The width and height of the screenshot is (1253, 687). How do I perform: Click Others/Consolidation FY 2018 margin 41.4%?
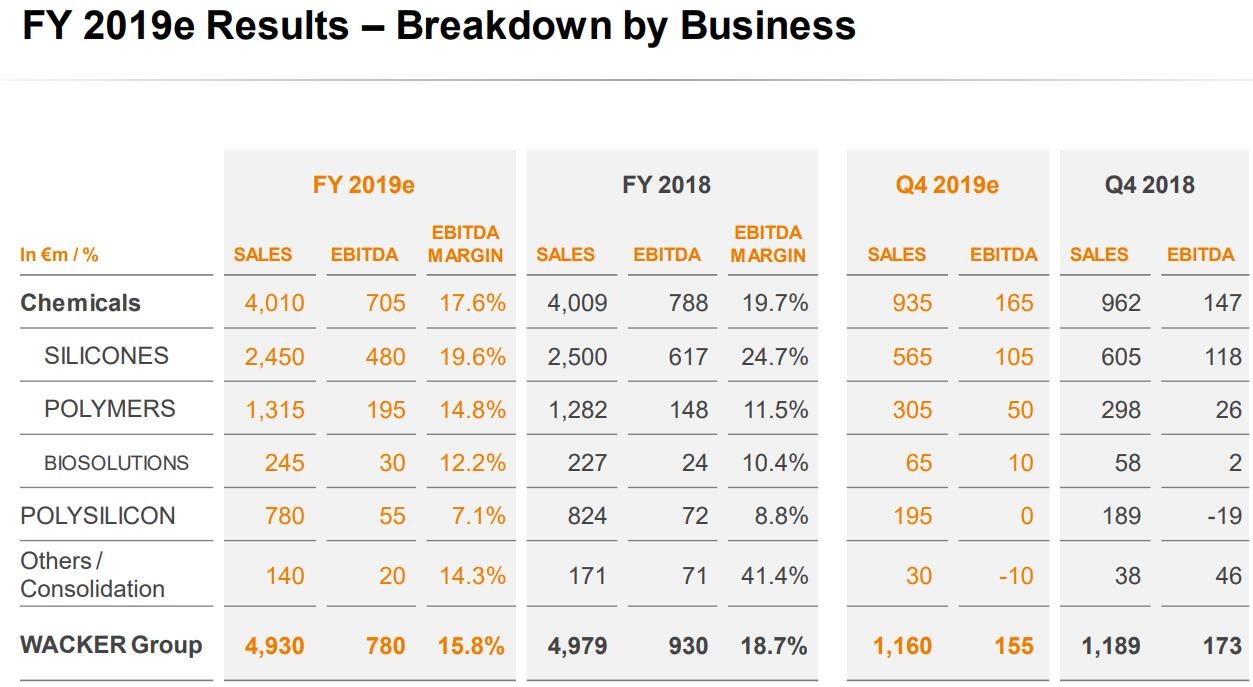point(774,576)
